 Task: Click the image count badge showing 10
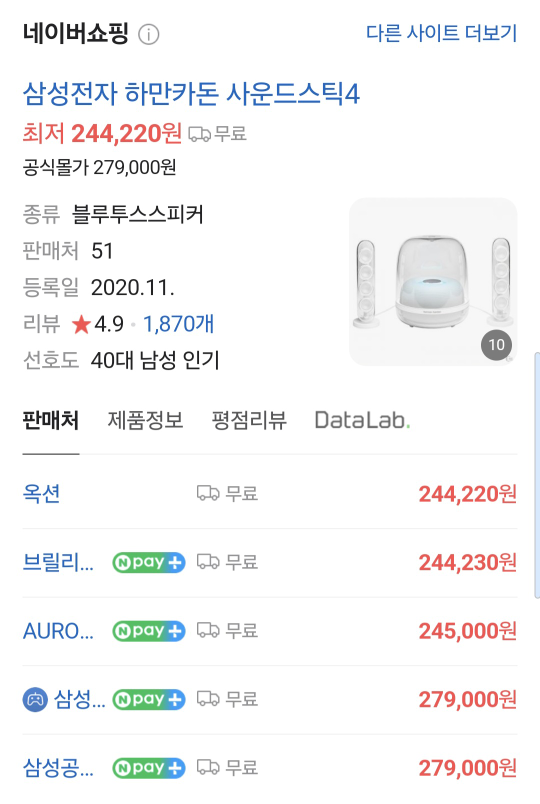[496, 345]
